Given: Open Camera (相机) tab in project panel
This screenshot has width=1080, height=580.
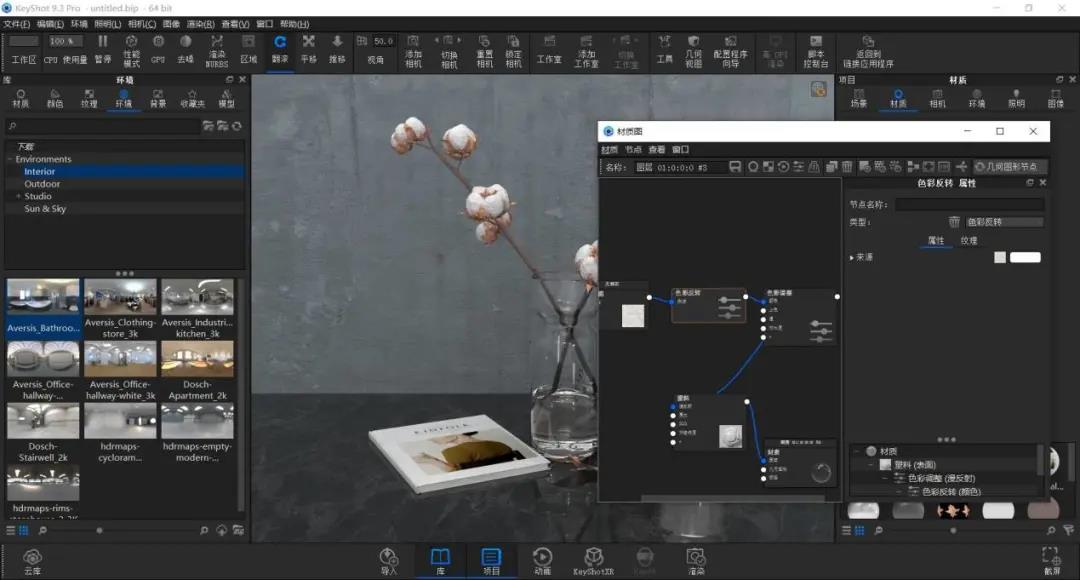Looking at the screenshot, I should pos(937,99).
